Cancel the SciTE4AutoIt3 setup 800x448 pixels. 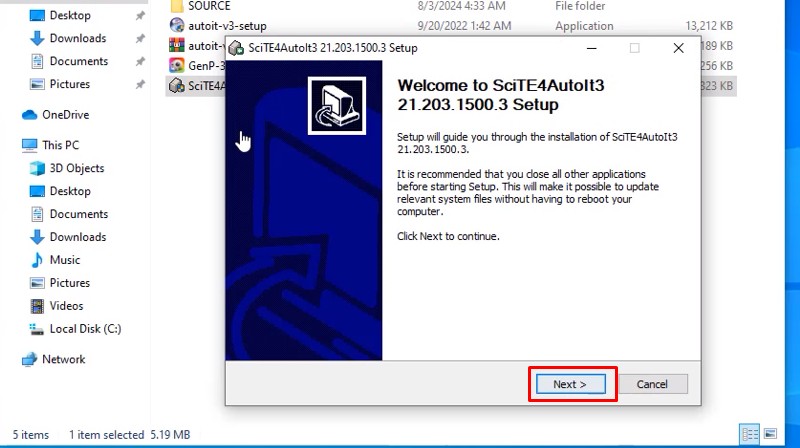652,384
